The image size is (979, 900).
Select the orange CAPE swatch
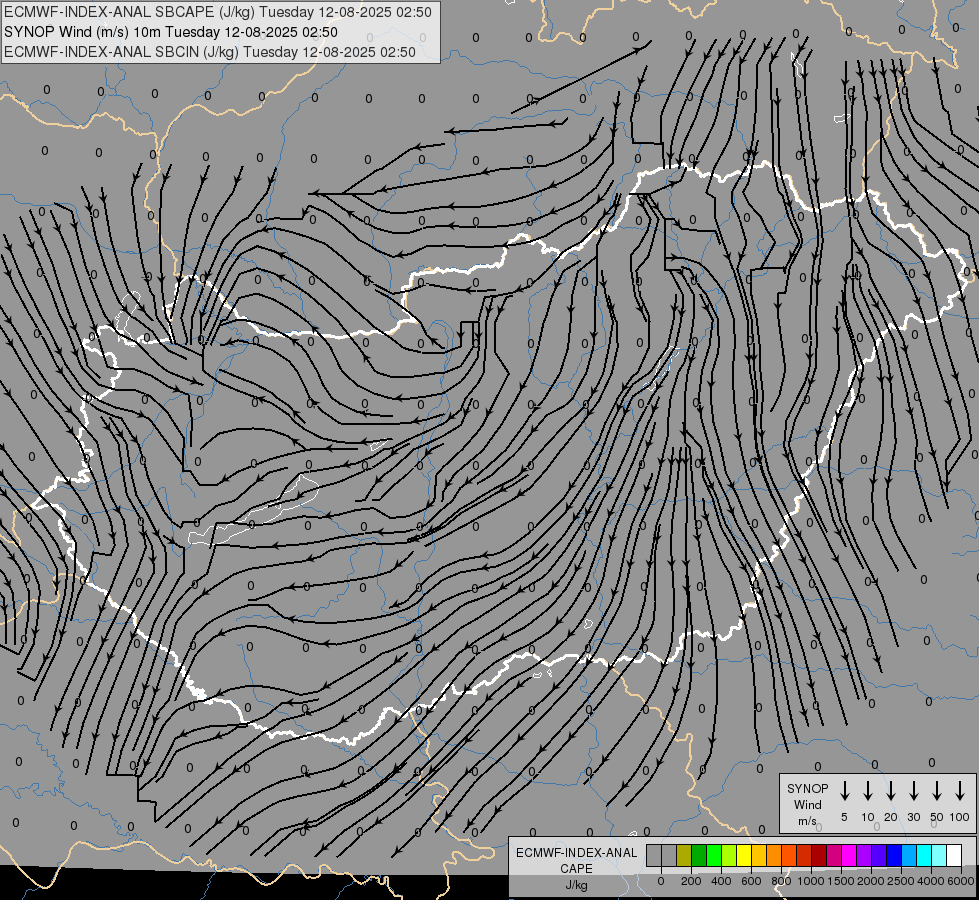(774, 855)
